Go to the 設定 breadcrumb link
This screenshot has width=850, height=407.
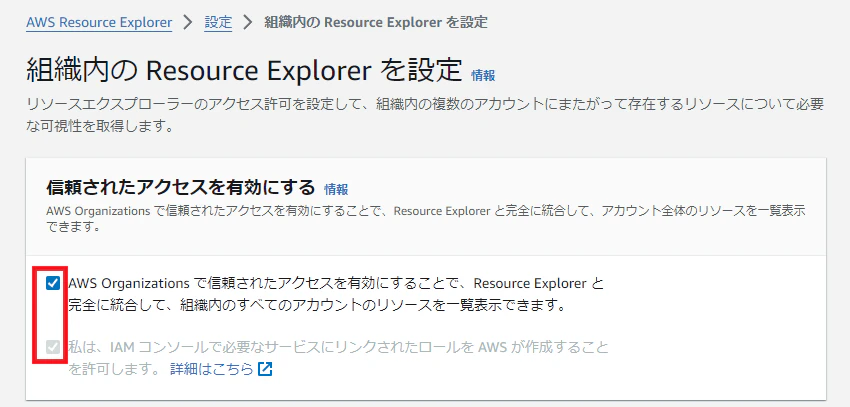218,23
